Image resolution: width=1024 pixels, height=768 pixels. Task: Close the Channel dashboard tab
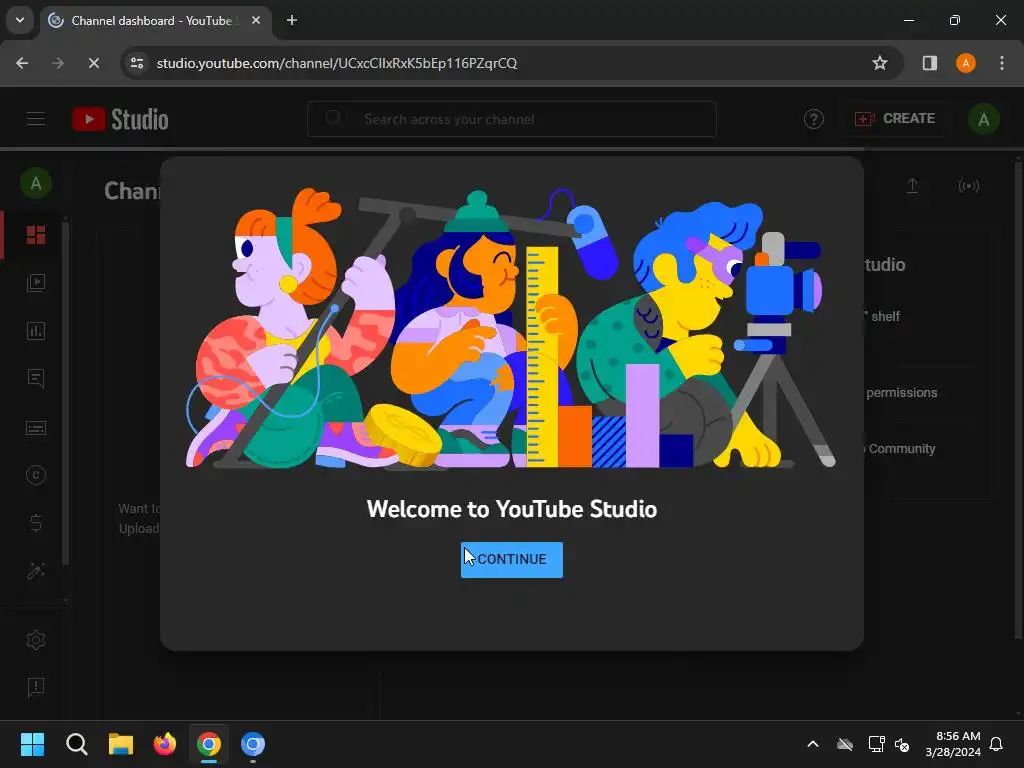[x=256, y=20]
